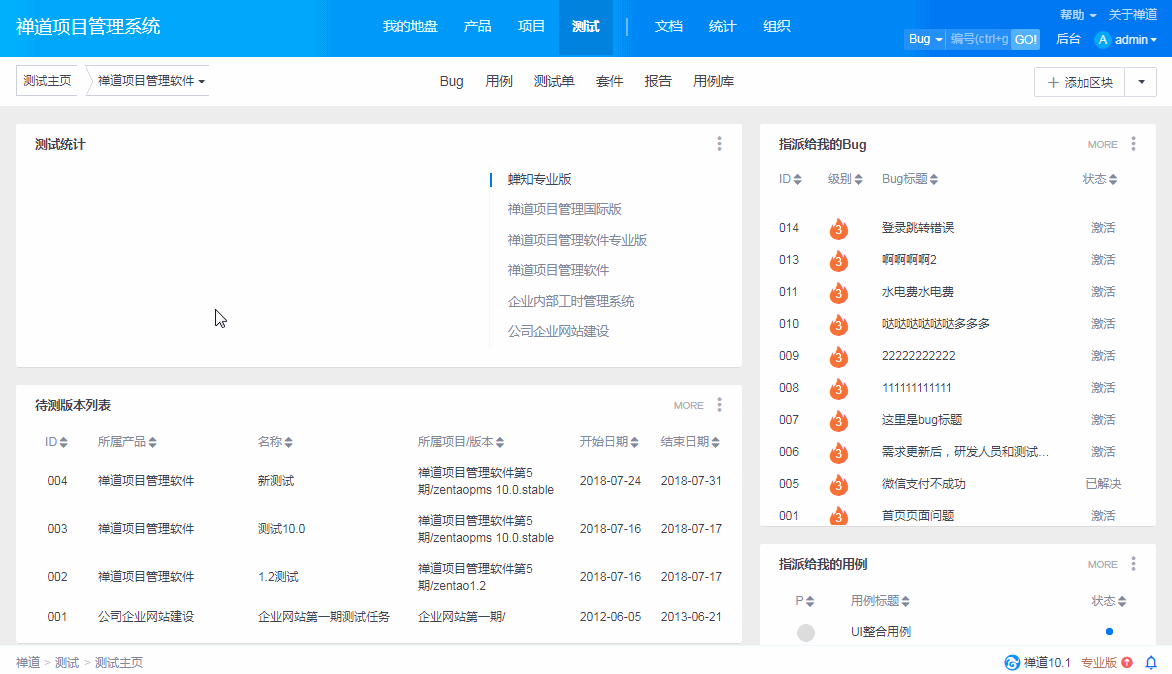Click the 添加区块 button
Screen dimensions: 1172x674
coord(1079,82)
